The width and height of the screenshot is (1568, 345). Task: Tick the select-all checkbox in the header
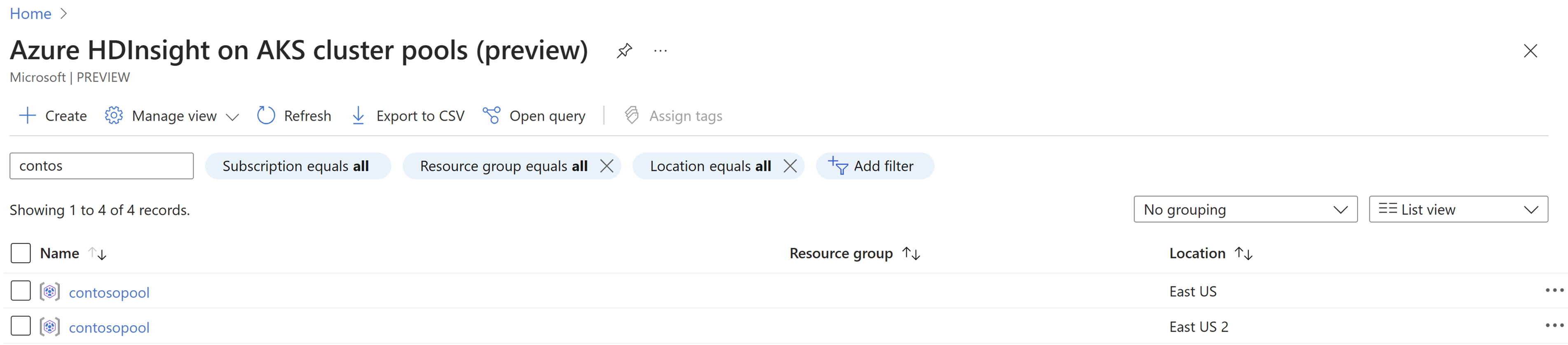coord(21,253)
